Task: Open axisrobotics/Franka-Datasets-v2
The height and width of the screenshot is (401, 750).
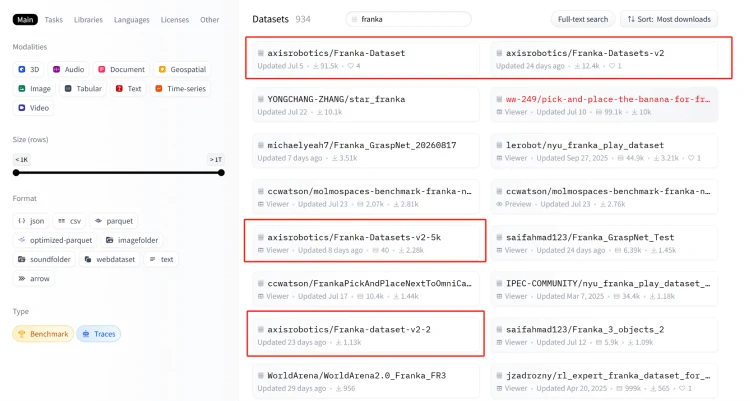Action: point(604,58)
